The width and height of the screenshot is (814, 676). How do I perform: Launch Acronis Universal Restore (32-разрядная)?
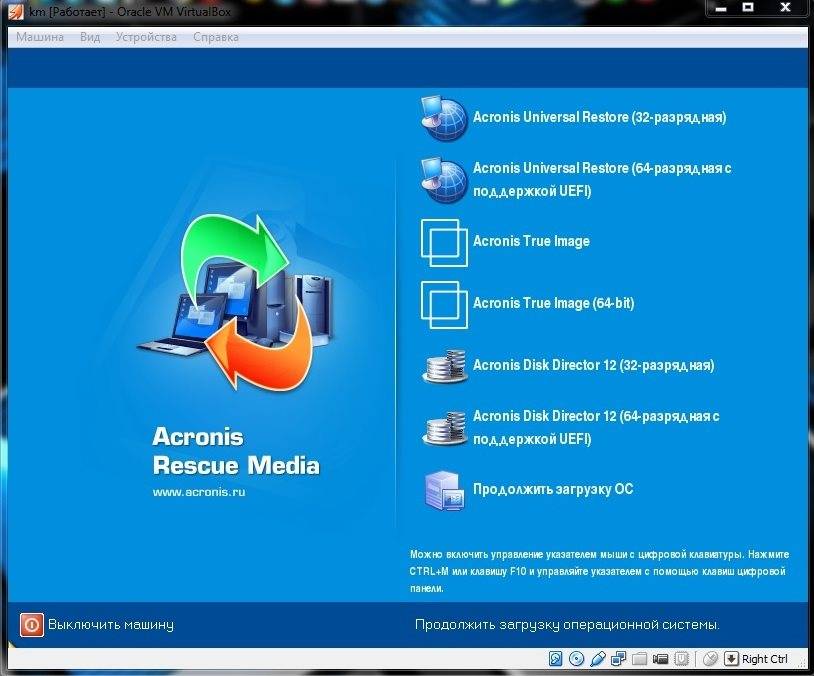click(599, 117)
